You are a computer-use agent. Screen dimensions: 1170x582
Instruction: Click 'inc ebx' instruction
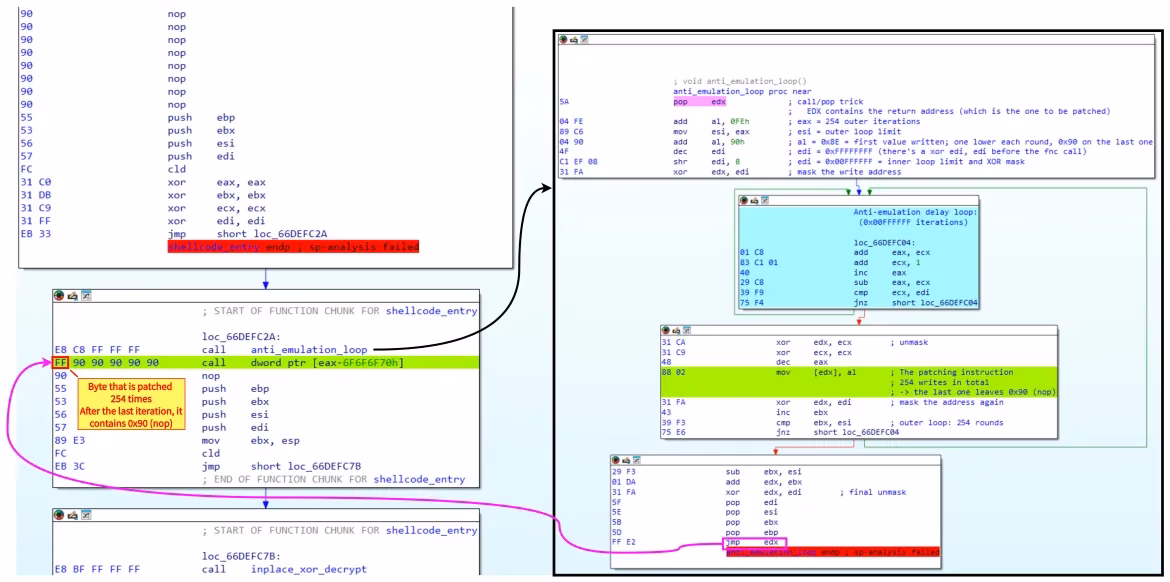pos(802,412)
